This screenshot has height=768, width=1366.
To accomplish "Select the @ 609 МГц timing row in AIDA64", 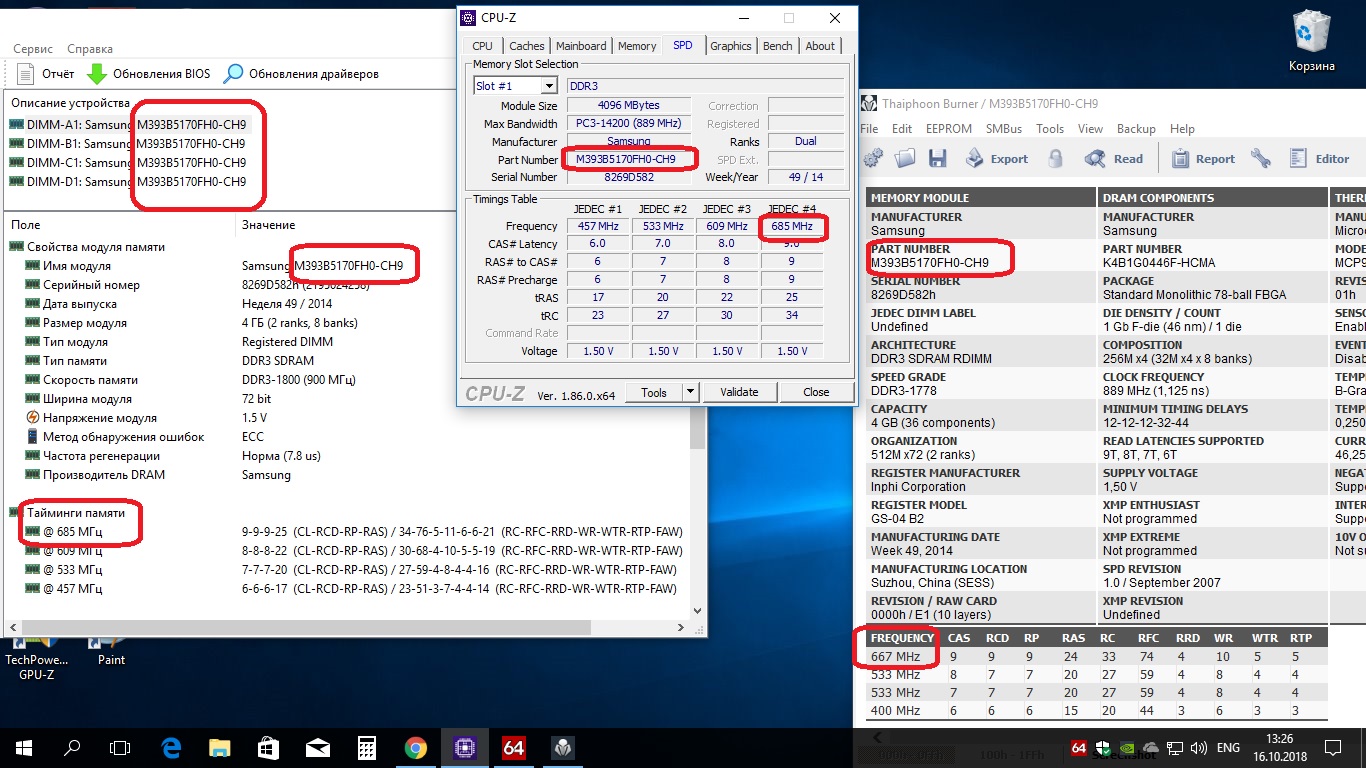I will pos(355,551).
